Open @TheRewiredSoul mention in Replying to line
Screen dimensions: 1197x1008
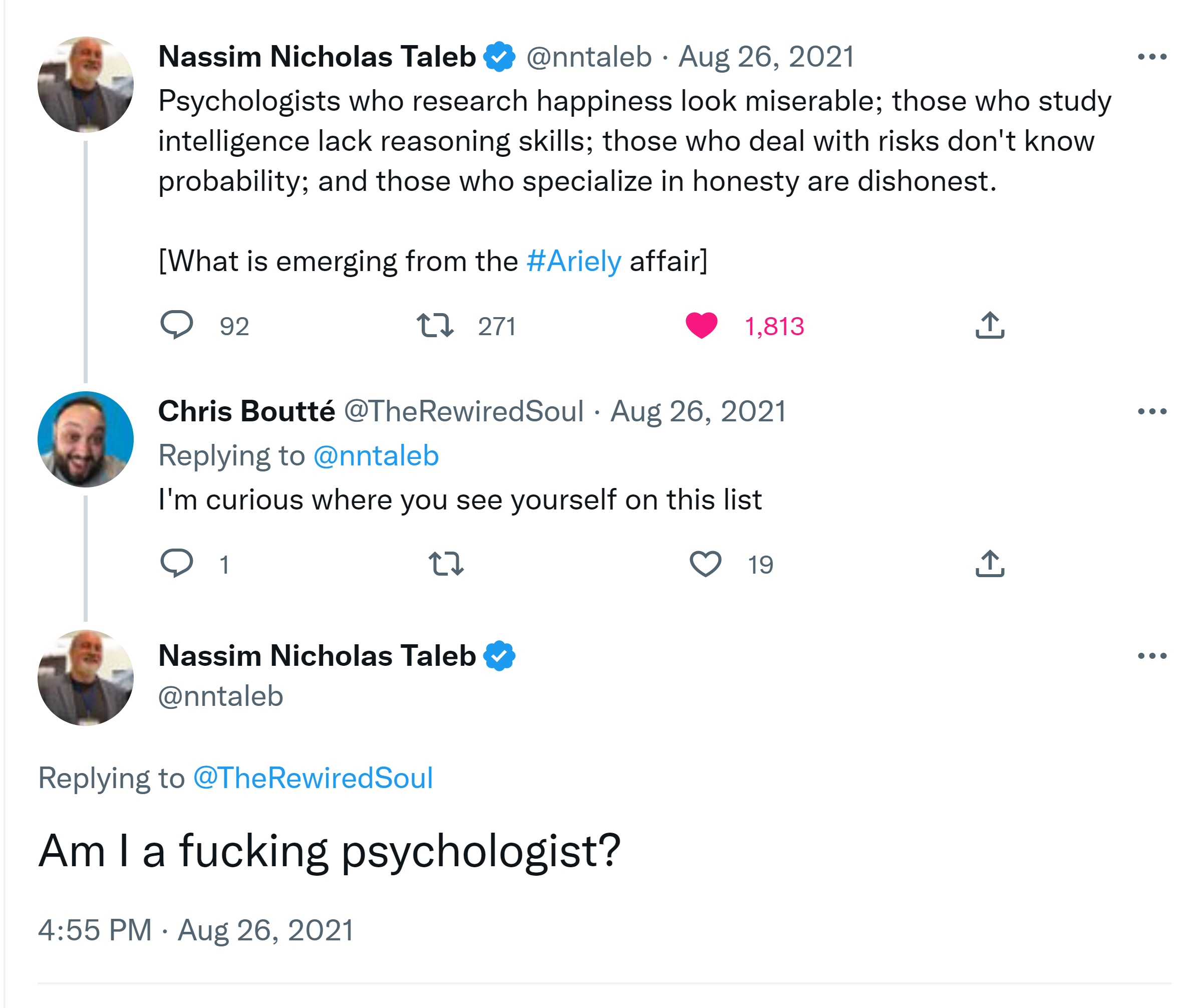click(x=313, y=778)
